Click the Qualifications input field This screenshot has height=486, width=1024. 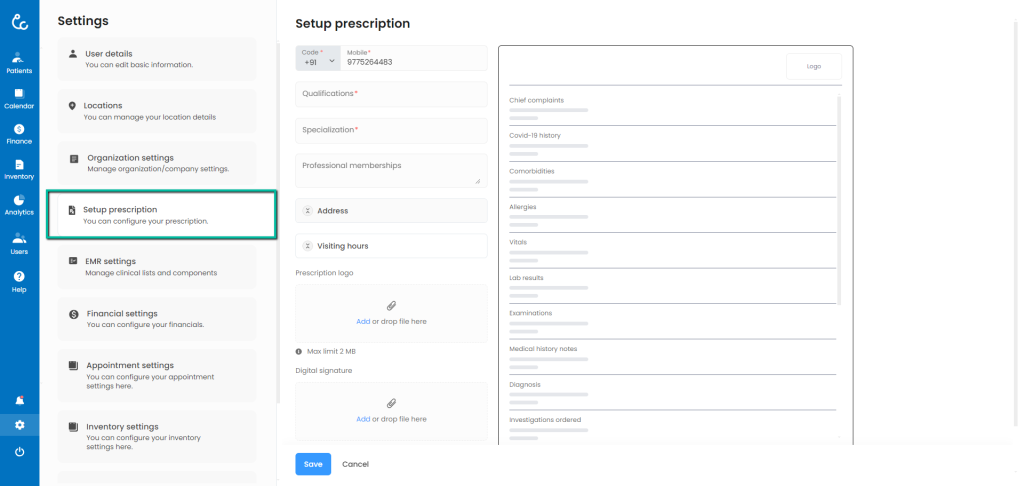[391, 94]
